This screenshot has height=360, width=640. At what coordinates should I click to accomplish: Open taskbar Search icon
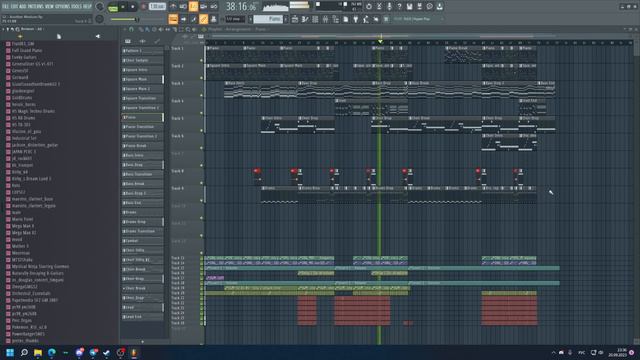24,352
